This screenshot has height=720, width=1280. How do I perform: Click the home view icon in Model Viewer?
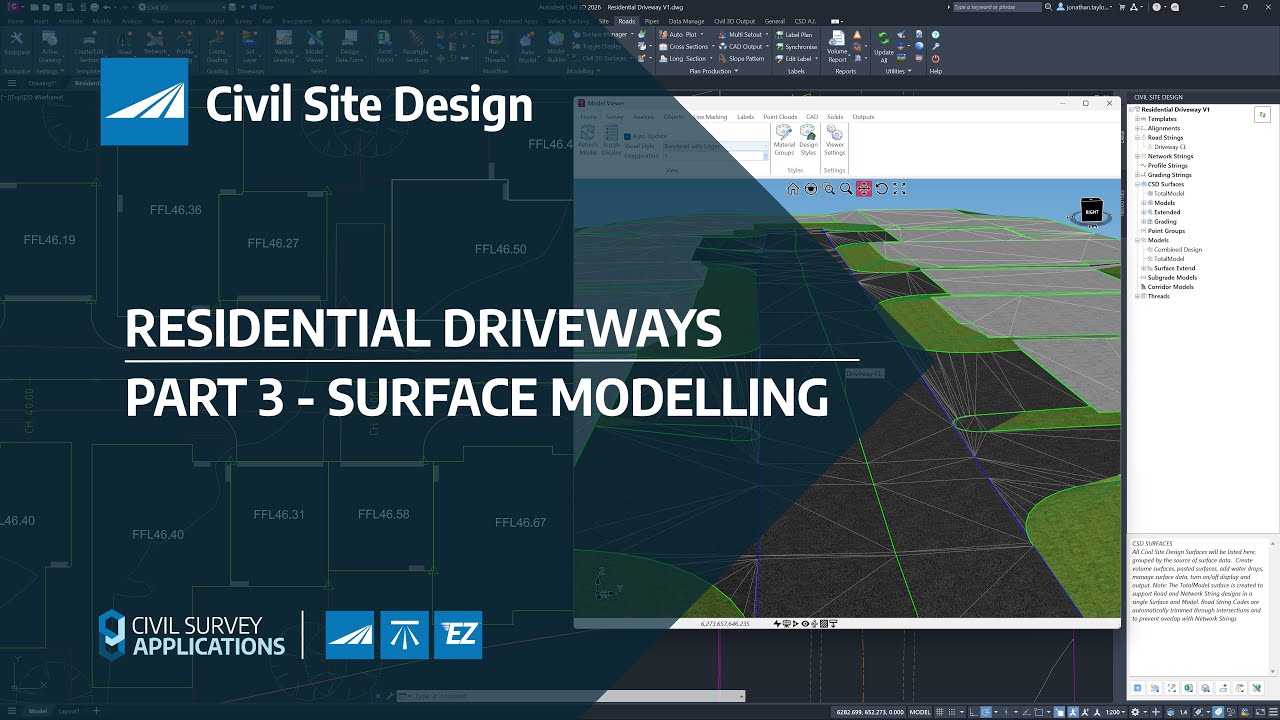(x=793, y=189)
